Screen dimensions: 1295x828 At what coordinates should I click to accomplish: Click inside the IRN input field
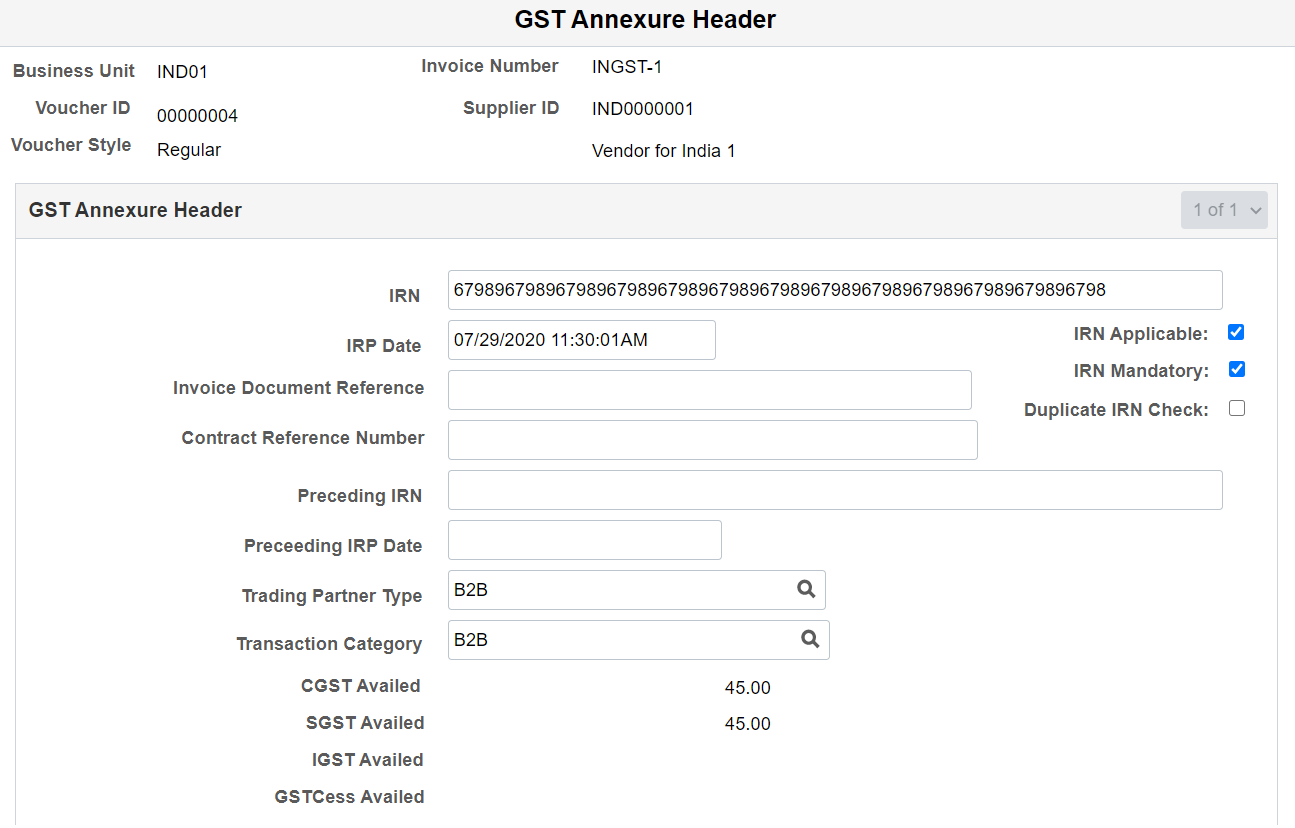click(x=835, y=290)
